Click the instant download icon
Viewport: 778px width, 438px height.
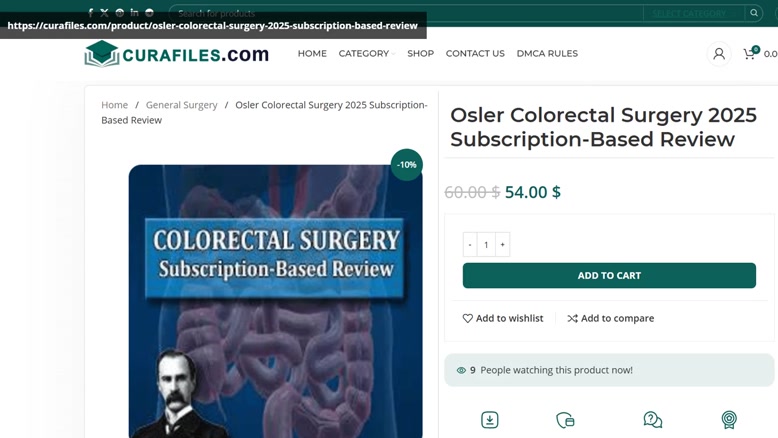pyautogui.click(x=490, y=420)
